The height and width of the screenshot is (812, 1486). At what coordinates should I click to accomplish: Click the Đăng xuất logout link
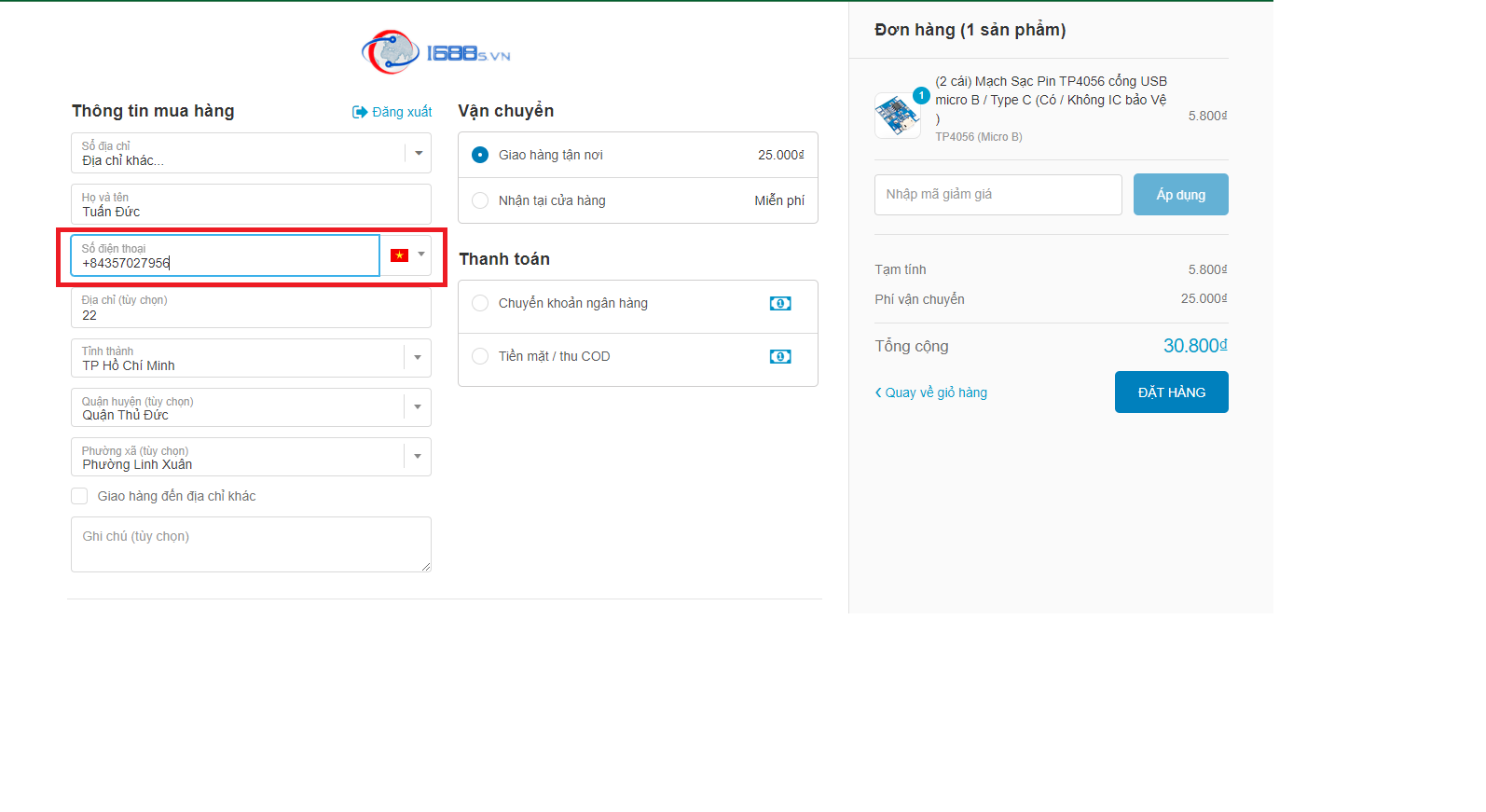[392, 112]
